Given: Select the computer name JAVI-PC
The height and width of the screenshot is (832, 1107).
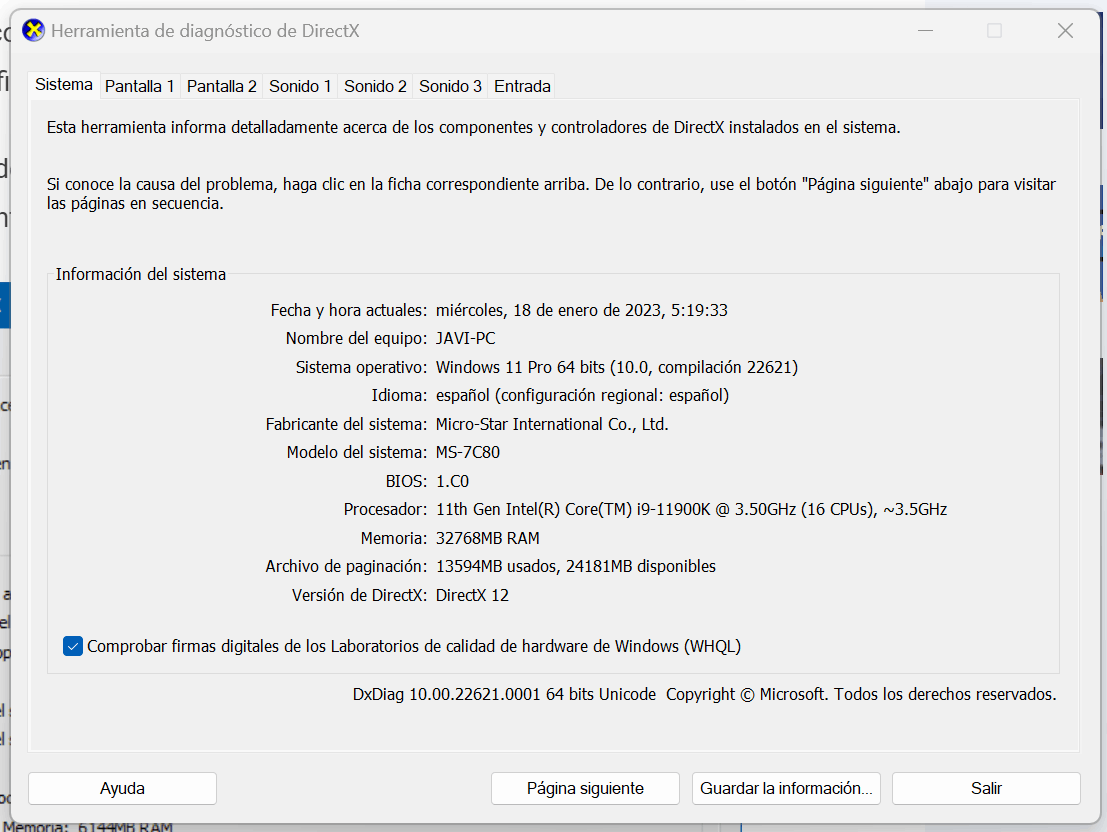Looking at the screenshot, I should pyautogui.click(x=465, y=338).
